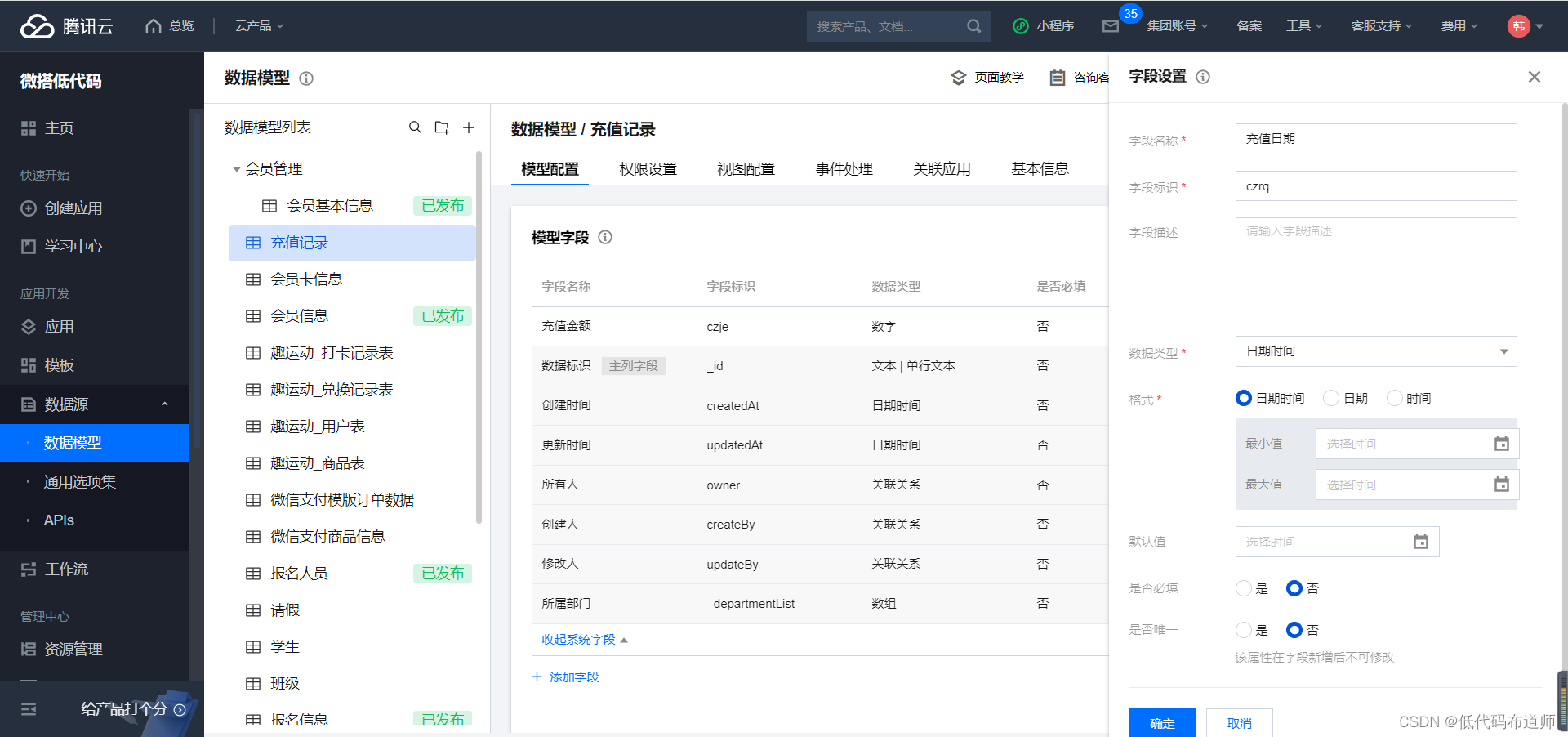Switch to 关联应用 tab
This screenshot has height=737, width=1568.
942,169
